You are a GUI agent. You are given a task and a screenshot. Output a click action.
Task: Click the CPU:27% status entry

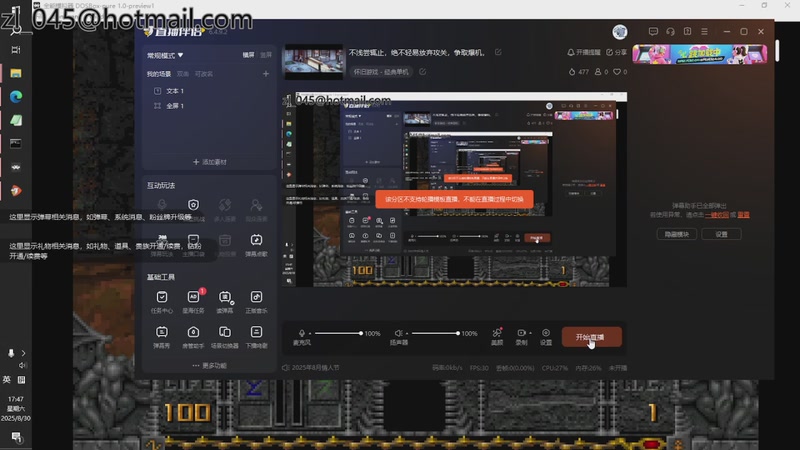(555, 368)
